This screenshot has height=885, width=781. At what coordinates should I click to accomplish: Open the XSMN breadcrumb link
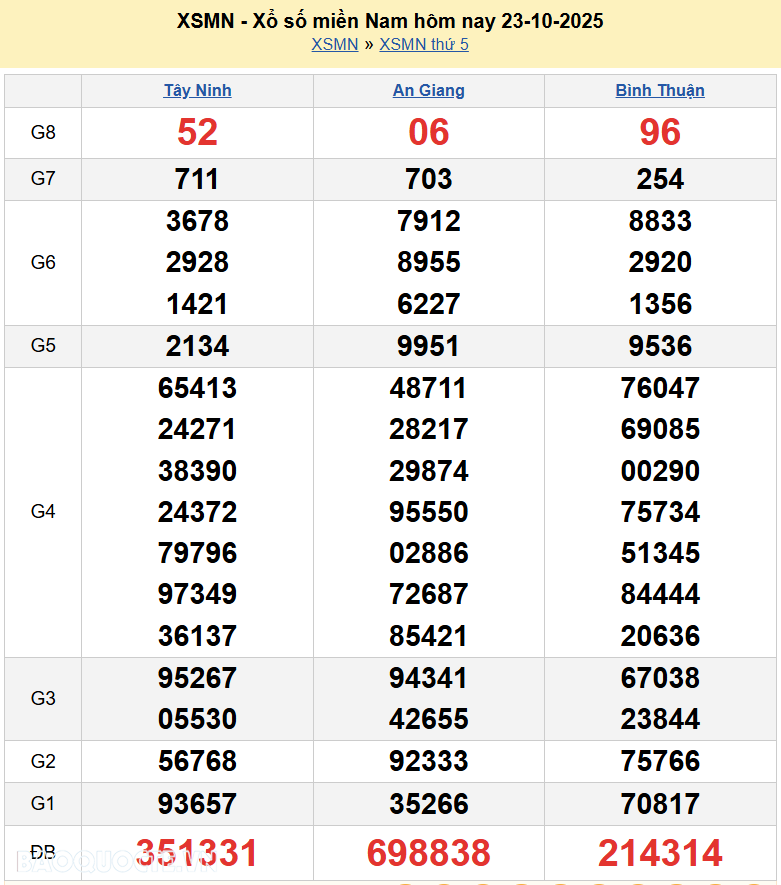coord(334,44)
